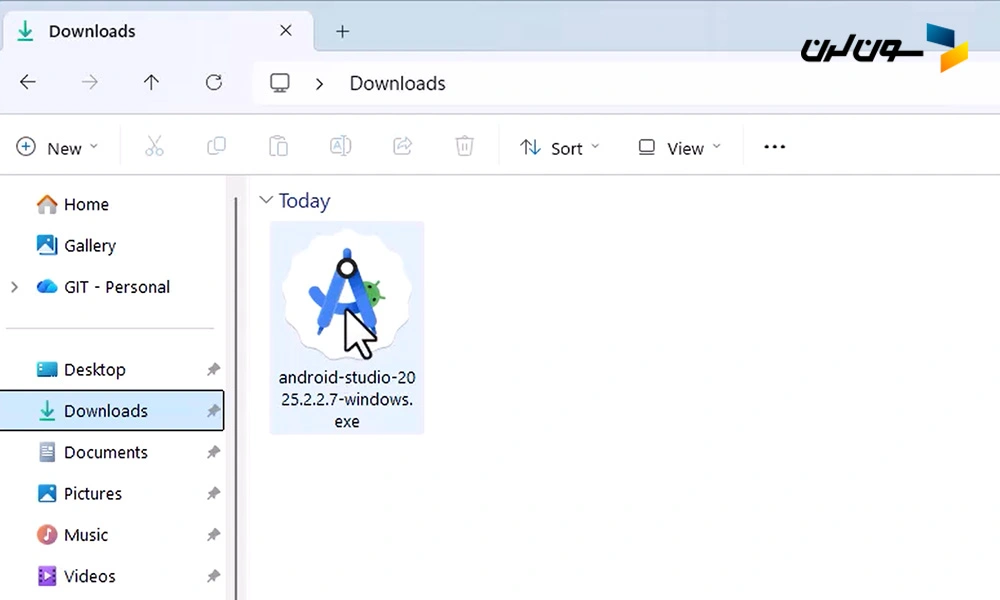Click the Rename icon in toolbar

click(340, 147)
